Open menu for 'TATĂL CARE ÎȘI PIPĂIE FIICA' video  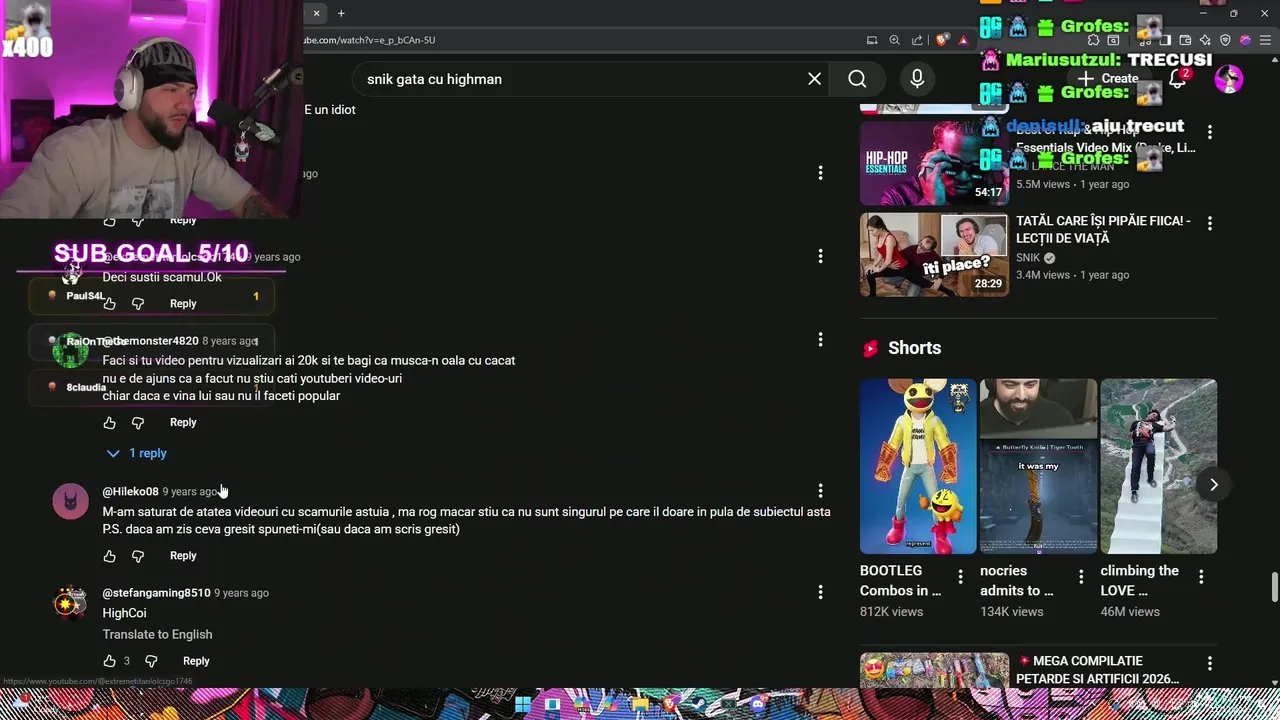pos(1209,223)
